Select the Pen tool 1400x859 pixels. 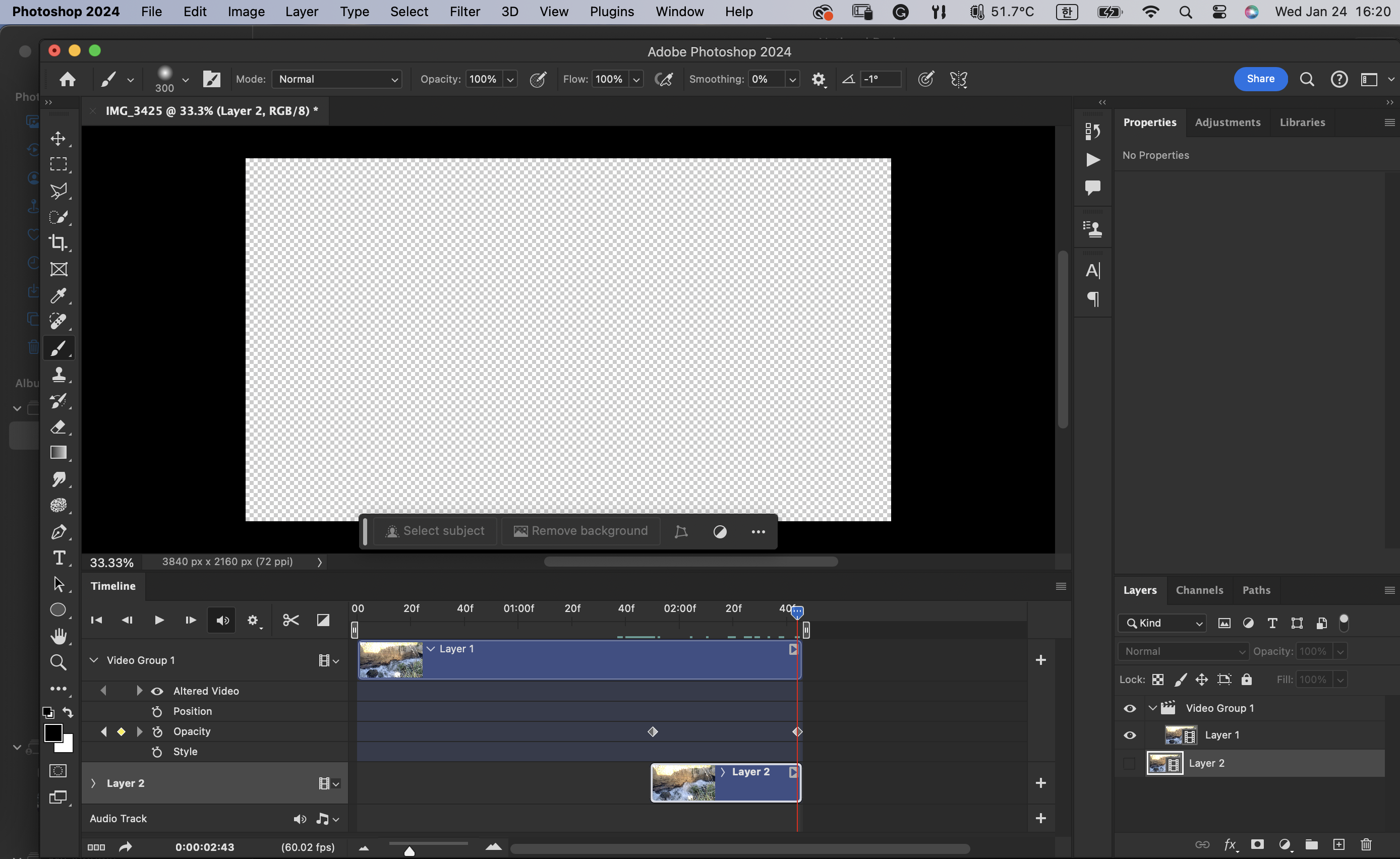(x=59, y=532)
